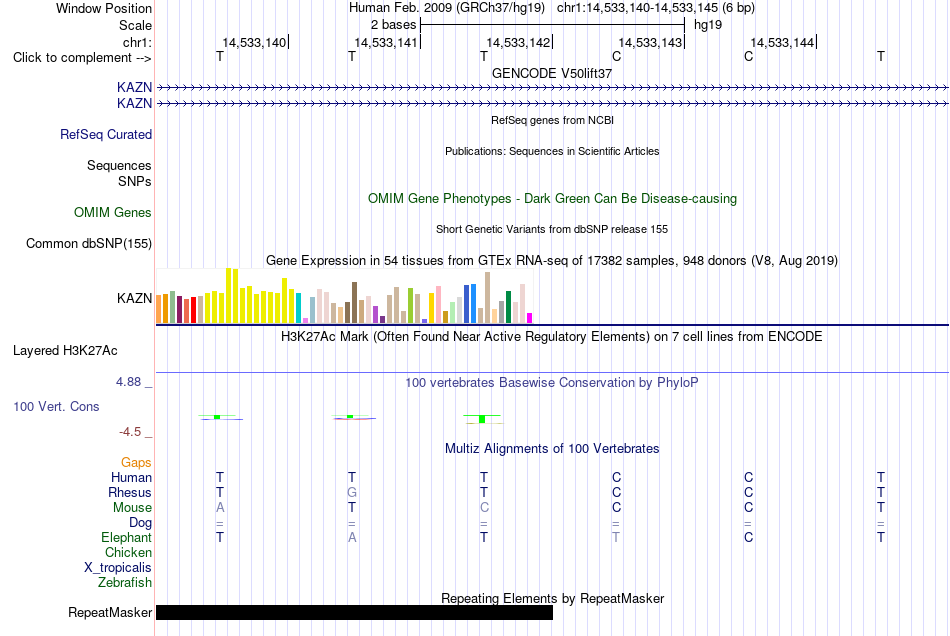Click the upper KAZN transcript label

(x=135, y=87)
